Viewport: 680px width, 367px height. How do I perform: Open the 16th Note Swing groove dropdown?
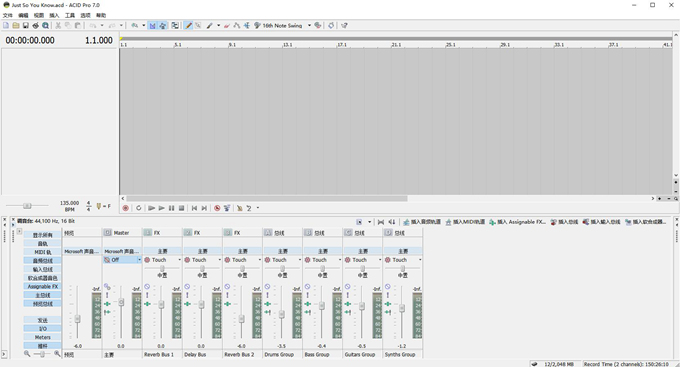(310, 26)
